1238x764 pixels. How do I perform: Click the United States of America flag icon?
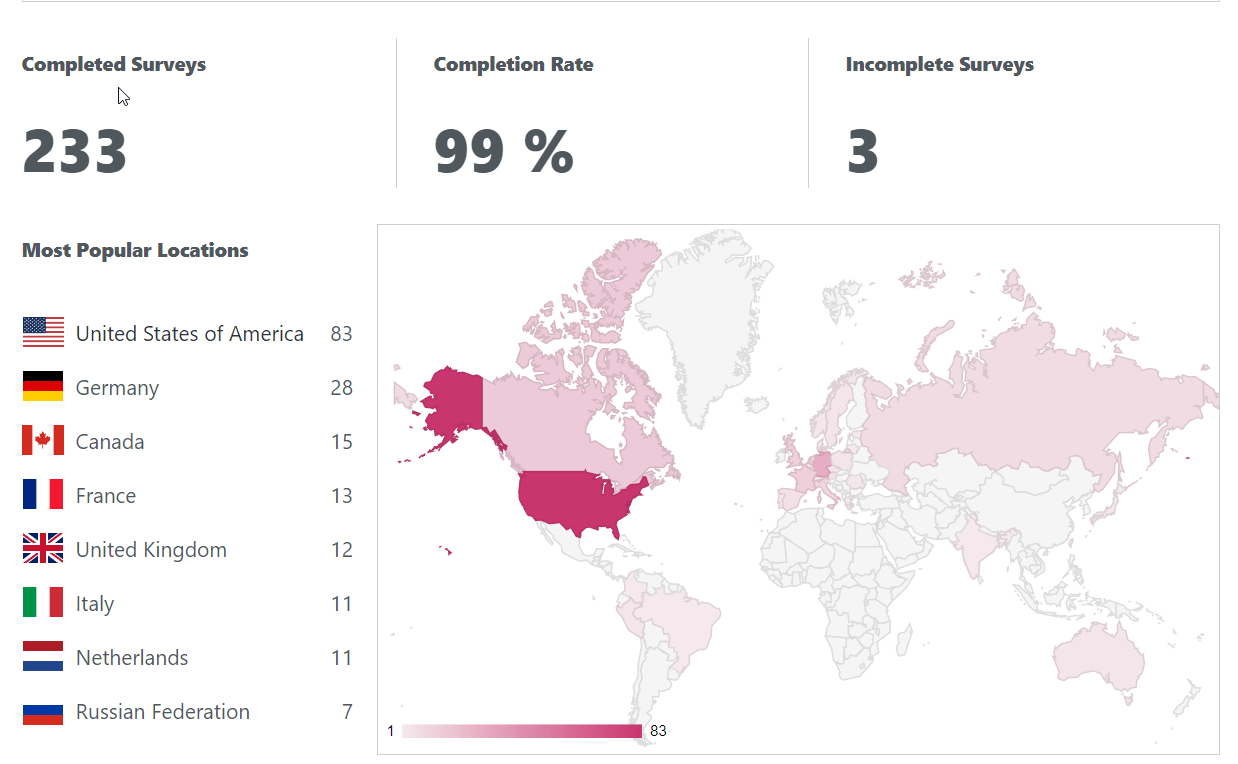43,333
